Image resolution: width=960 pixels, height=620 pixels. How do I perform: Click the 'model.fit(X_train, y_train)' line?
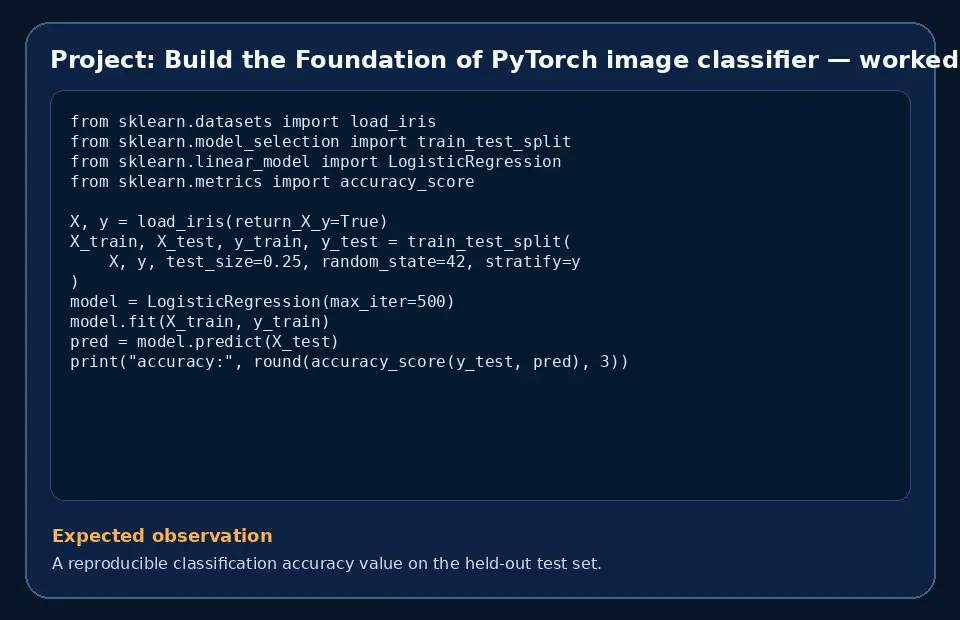click(x=200, y=322)
